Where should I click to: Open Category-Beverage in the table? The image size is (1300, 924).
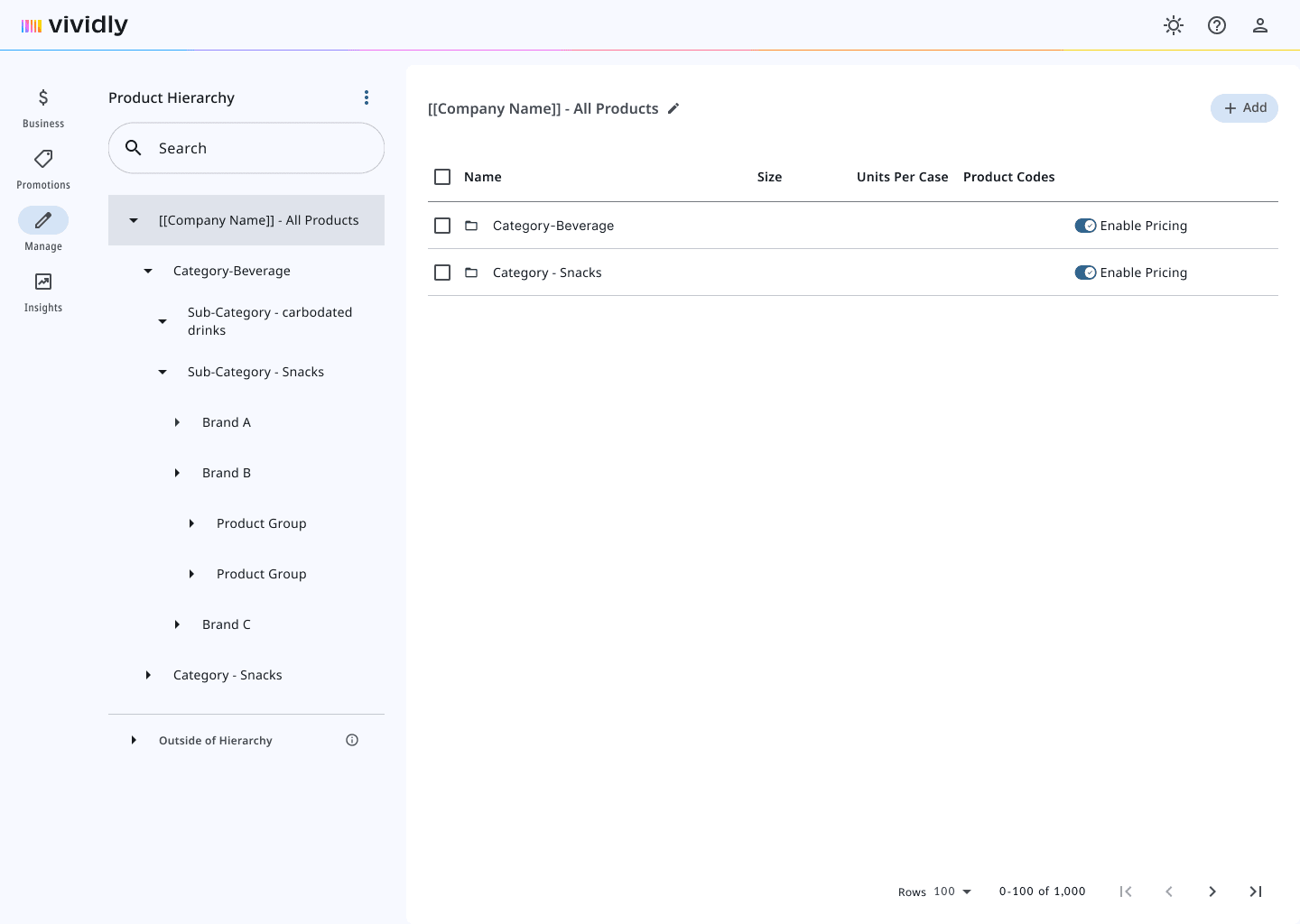(553, 226)
